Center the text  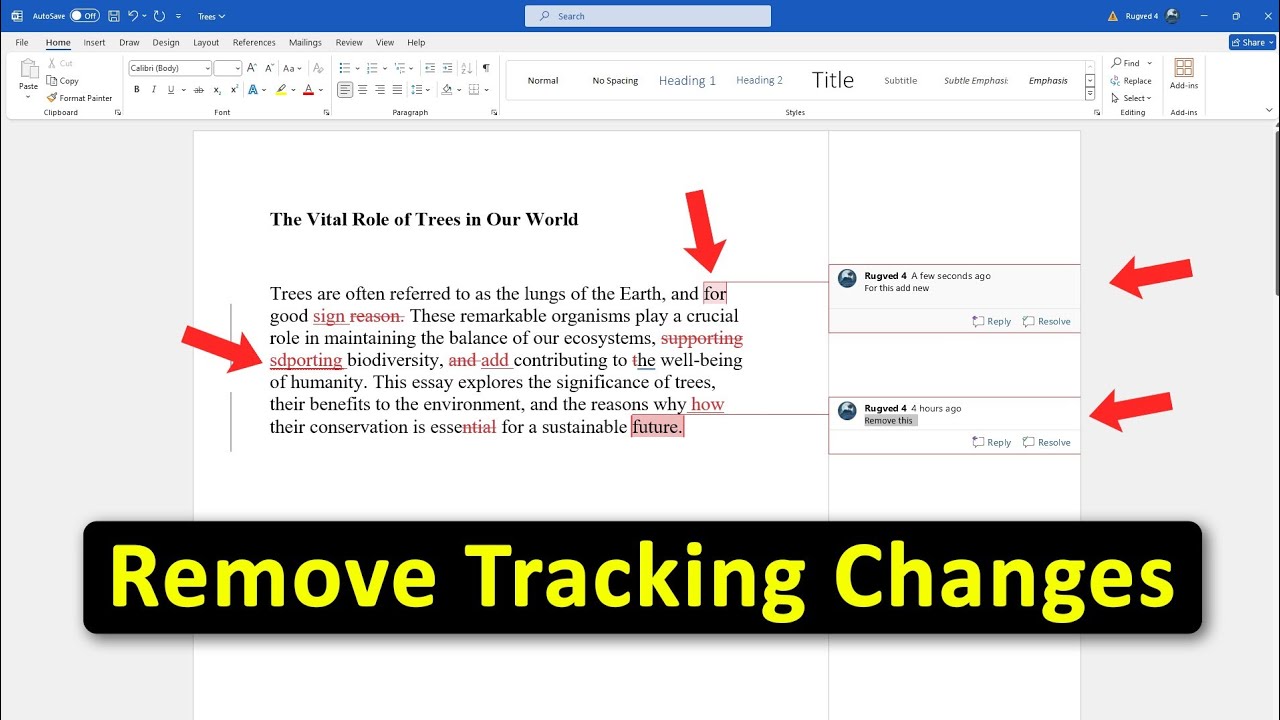(363, 90)
